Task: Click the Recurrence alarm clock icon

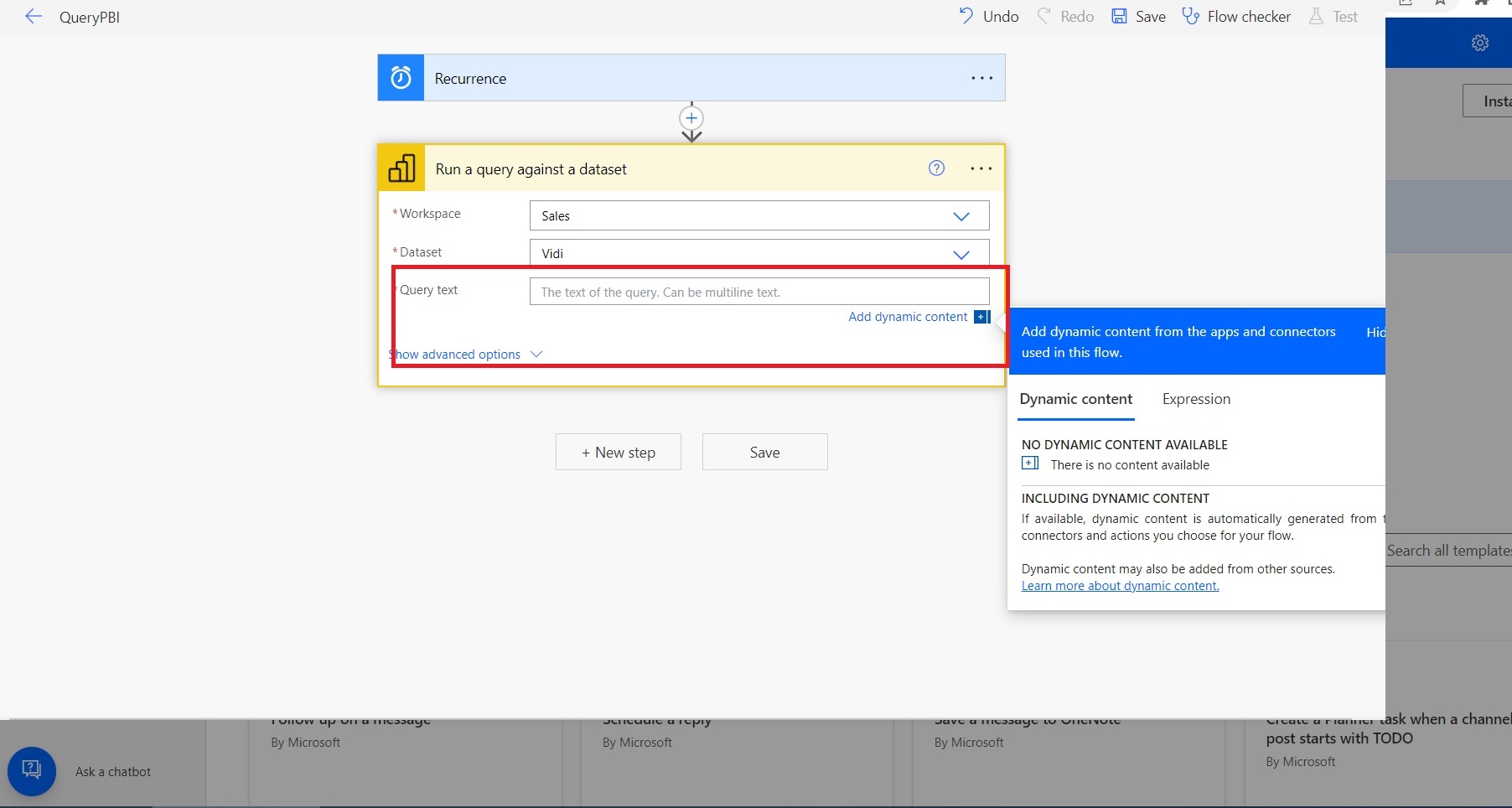Action: click(x=401, y=78)
